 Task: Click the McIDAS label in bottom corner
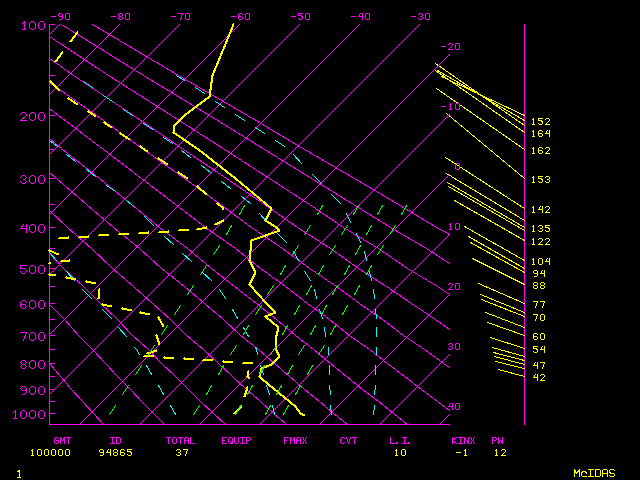point(593,472)
